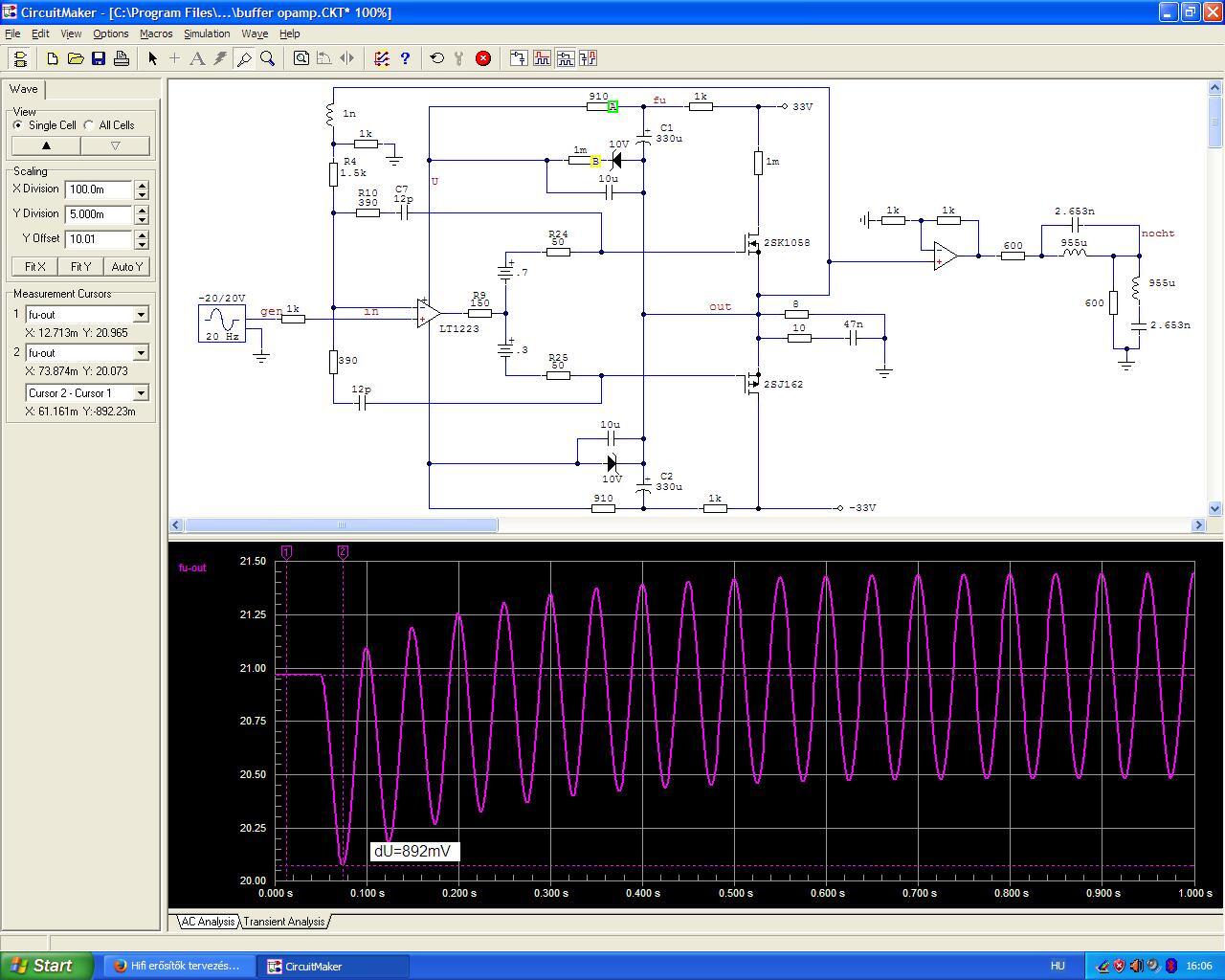The height and width of the screenshot is (980, 1225).
Task: Select the arrow pointer tool
Action: tap(152, 58)
